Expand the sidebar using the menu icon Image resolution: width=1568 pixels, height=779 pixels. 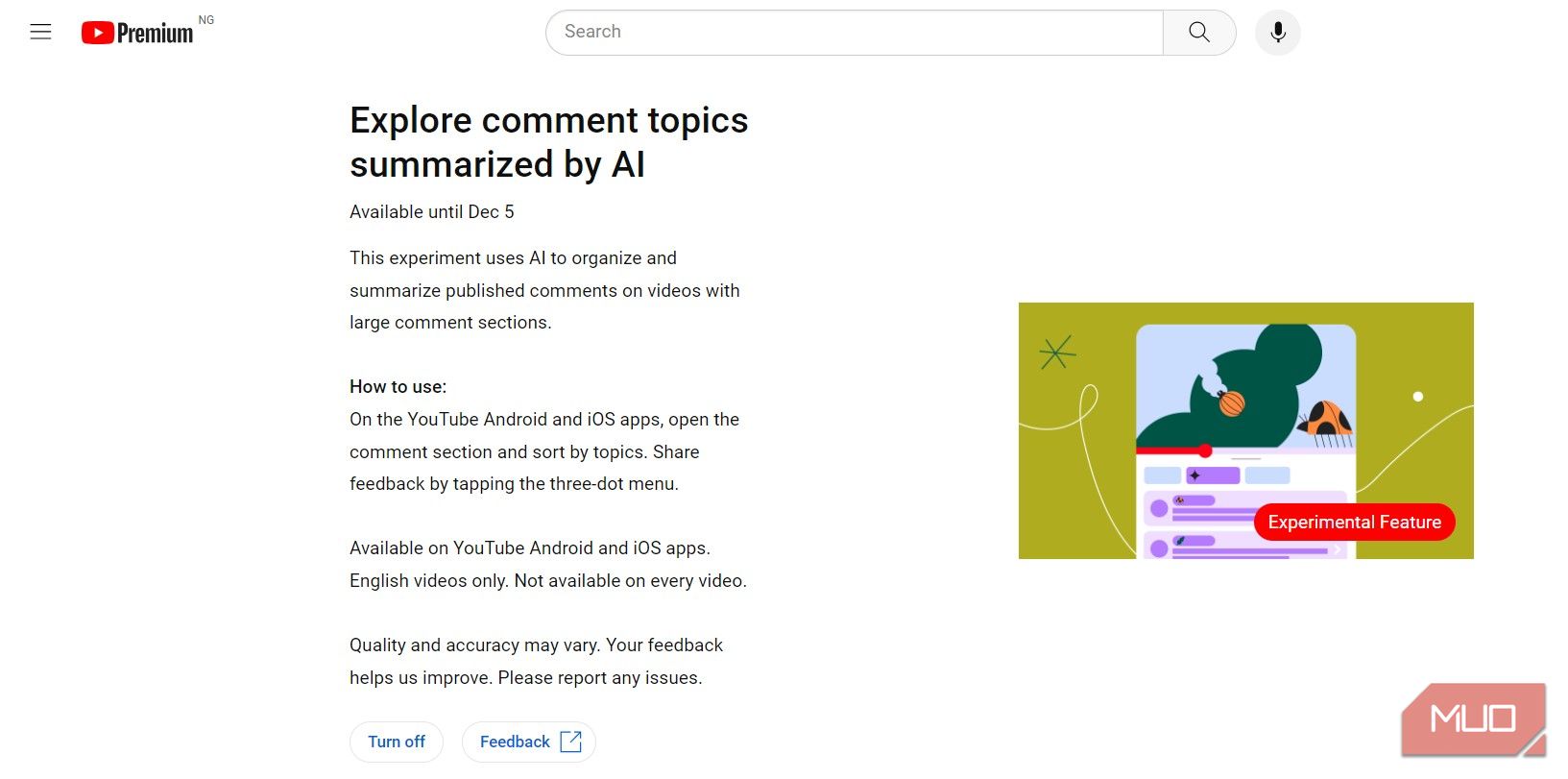click(x=40, y=31)
